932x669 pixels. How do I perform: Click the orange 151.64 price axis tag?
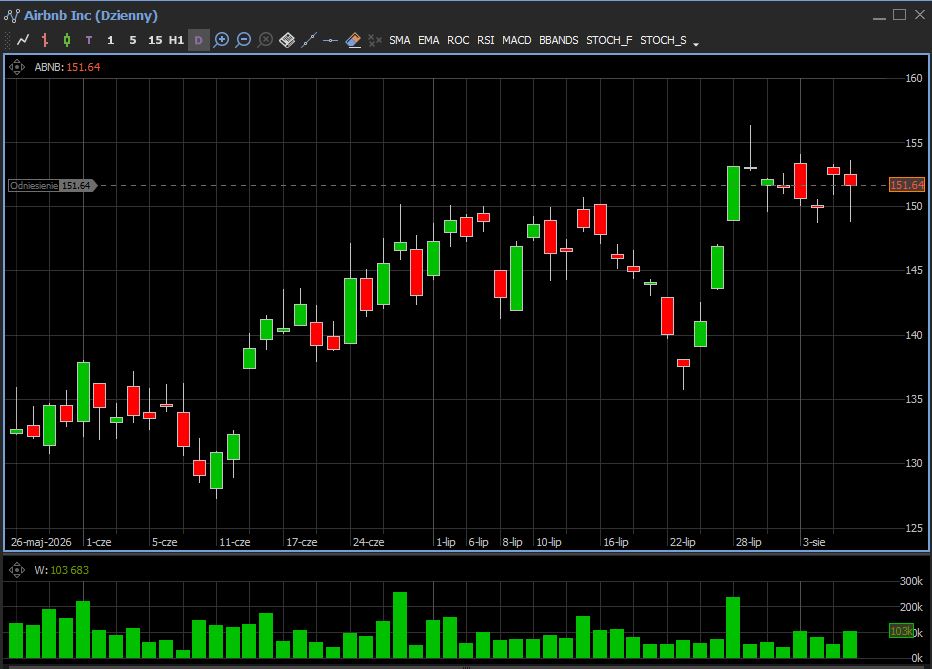coord(907,185)
